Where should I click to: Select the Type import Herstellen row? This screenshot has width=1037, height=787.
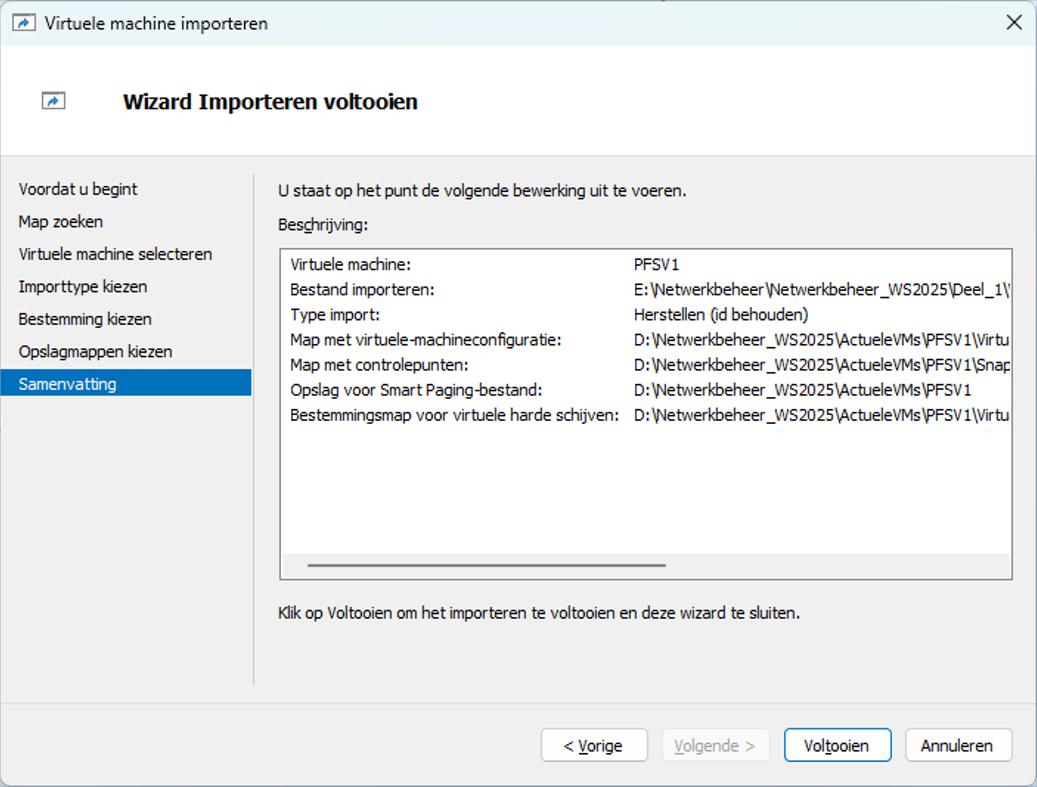645,315
